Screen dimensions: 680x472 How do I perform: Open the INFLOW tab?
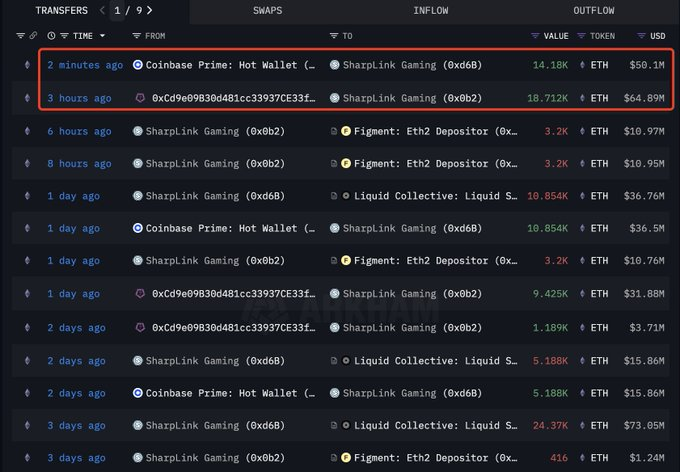pyautogui.click(x=431, y=10)
